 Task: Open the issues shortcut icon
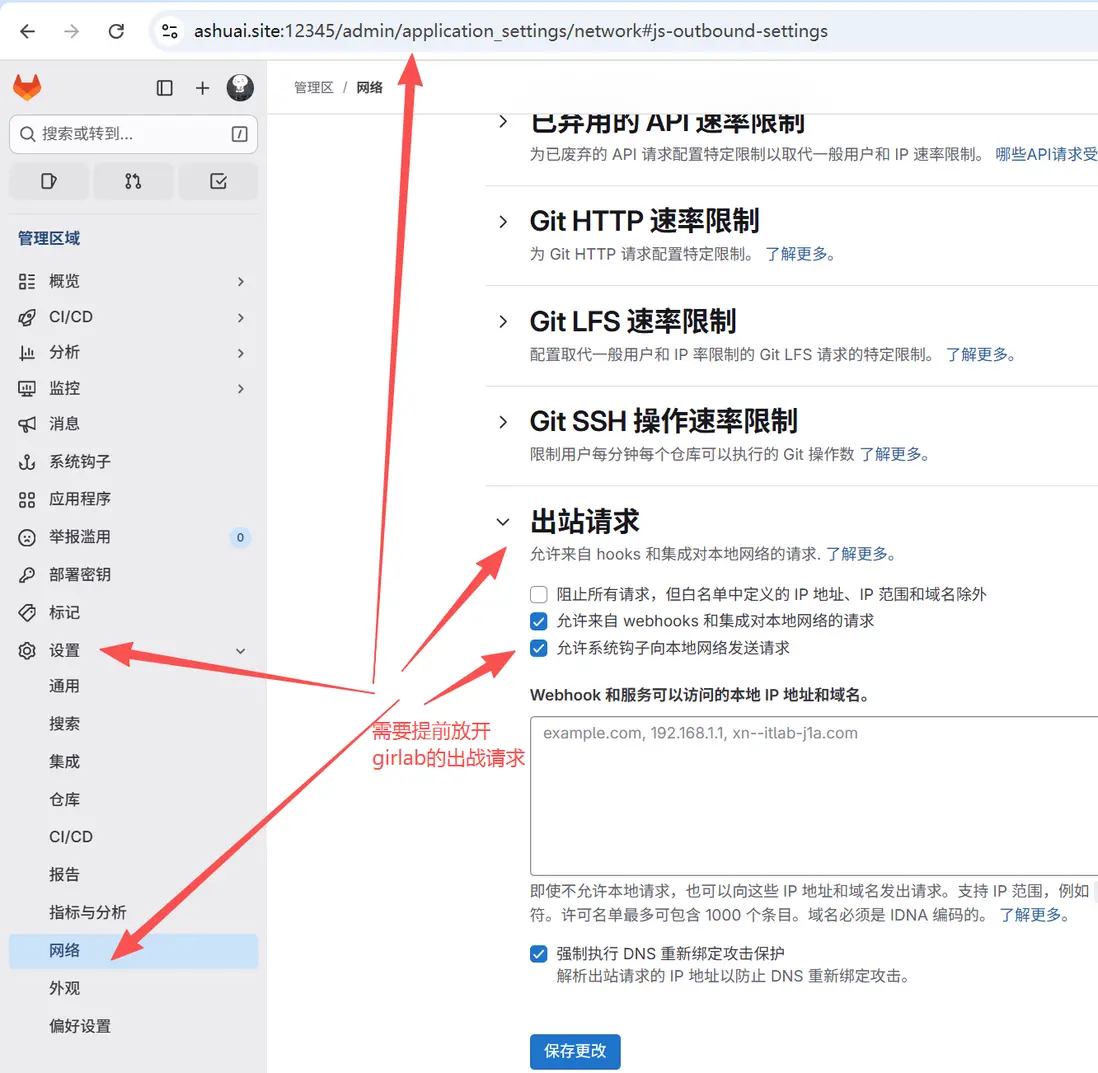[48, 181]
